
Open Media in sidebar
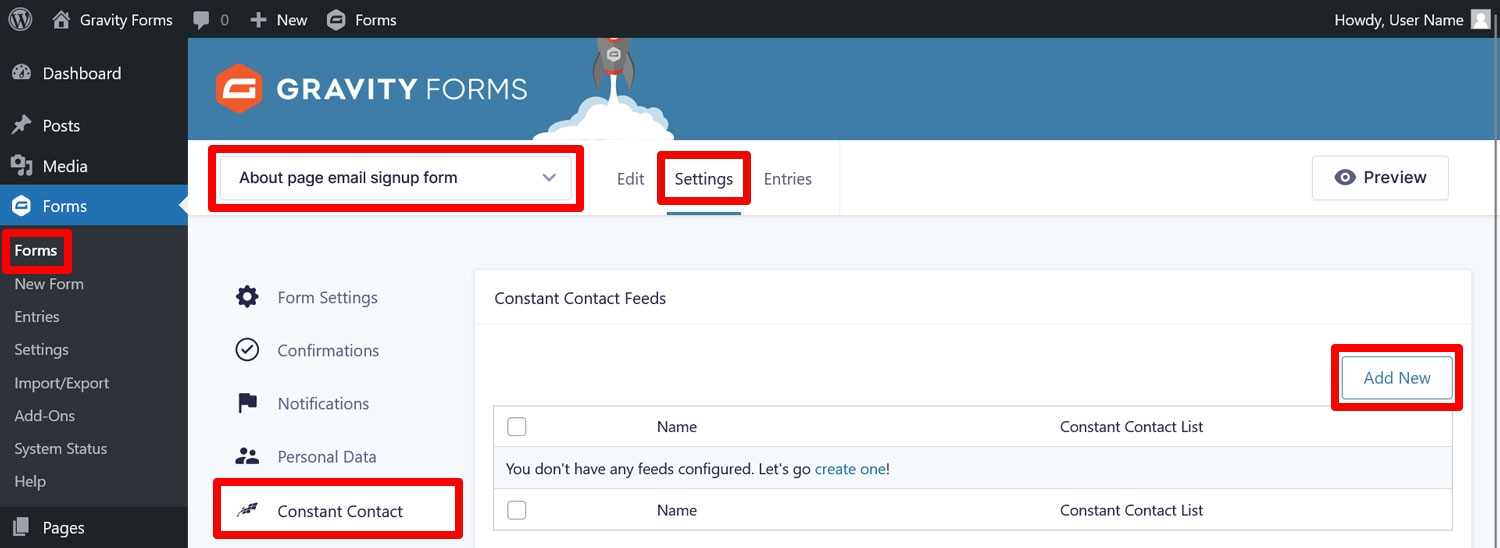(65, 166)
